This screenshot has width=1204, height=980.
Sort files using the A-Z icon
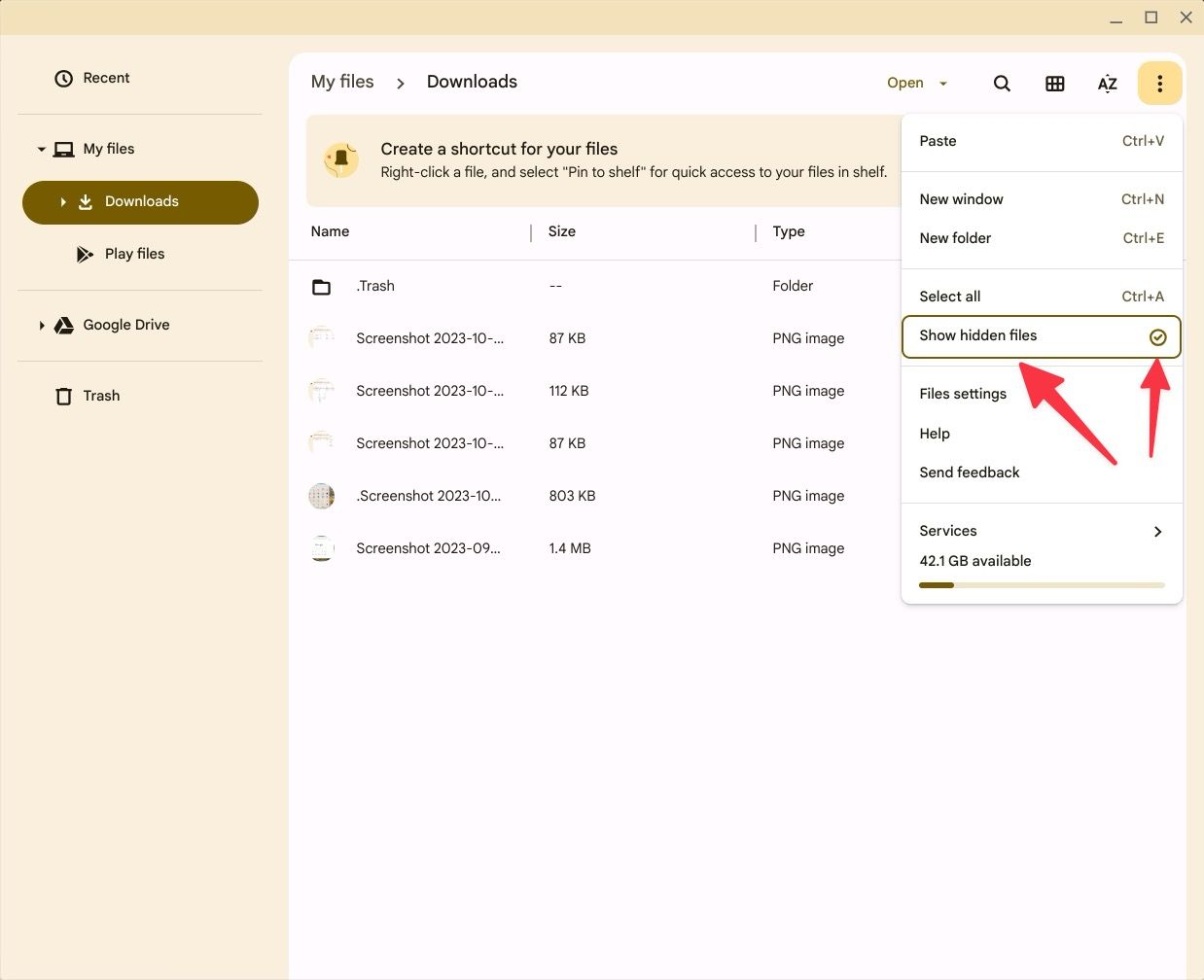1107,83
